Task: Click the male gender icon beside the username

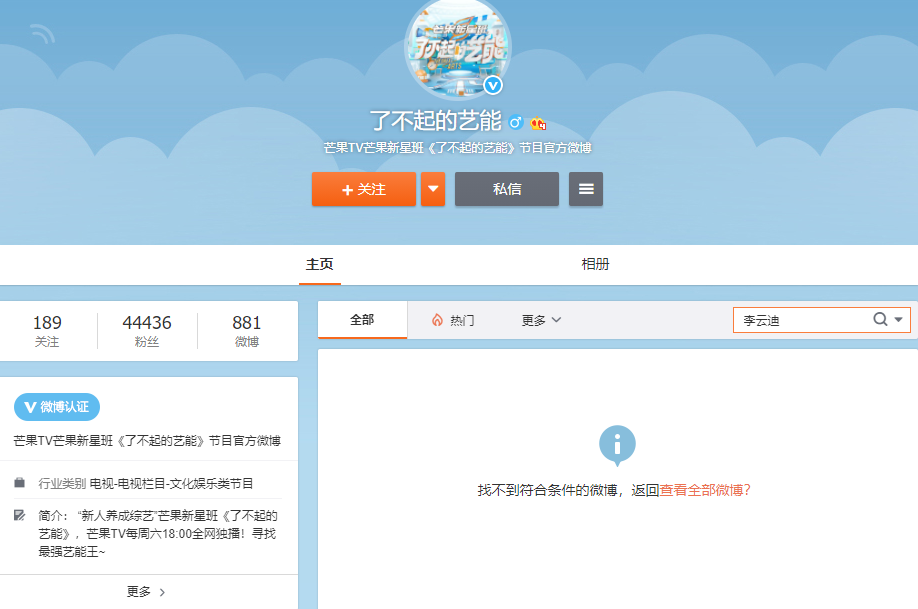Action: pos(516,122)
